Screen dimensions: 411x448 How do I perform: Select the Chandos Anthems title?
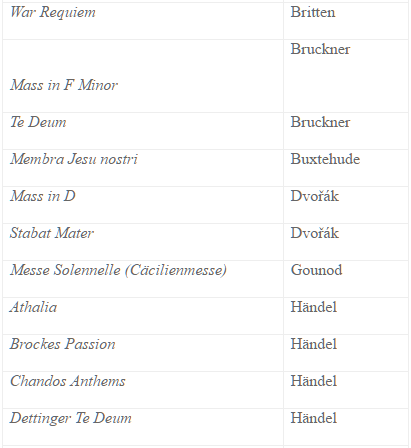(x=68, y=381)
